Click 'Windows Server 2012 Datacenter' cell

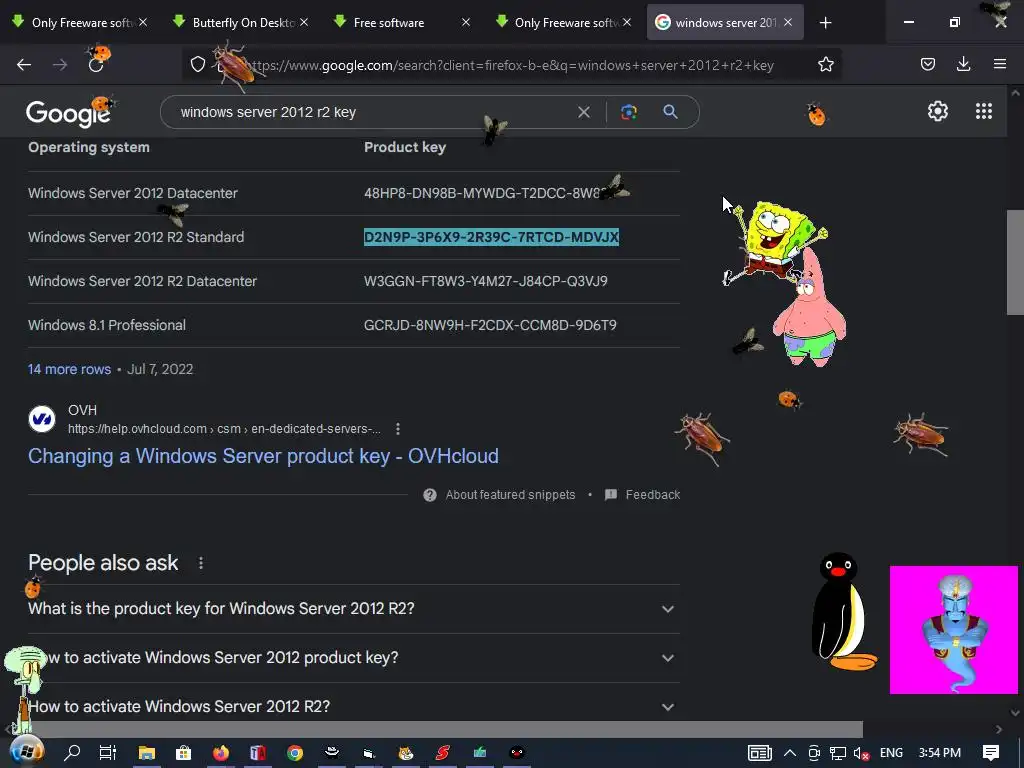coord(133,193)
